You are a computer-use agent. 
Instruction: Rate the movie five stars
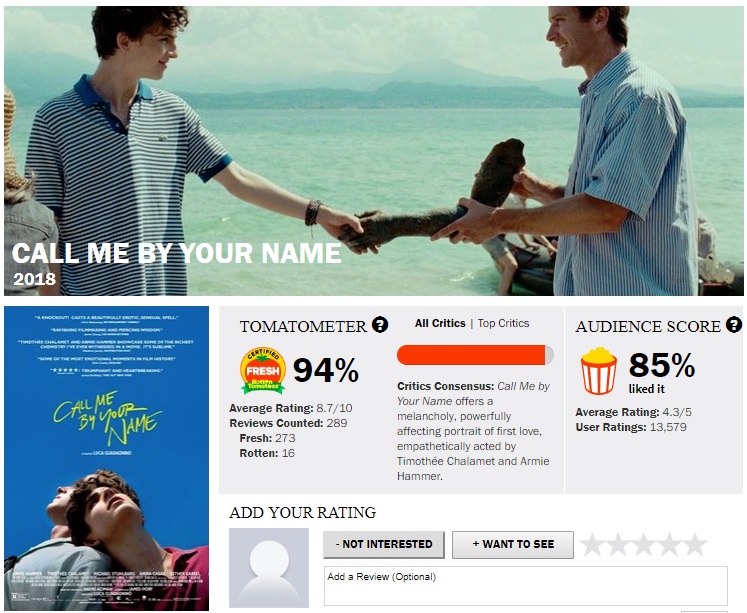695,544
